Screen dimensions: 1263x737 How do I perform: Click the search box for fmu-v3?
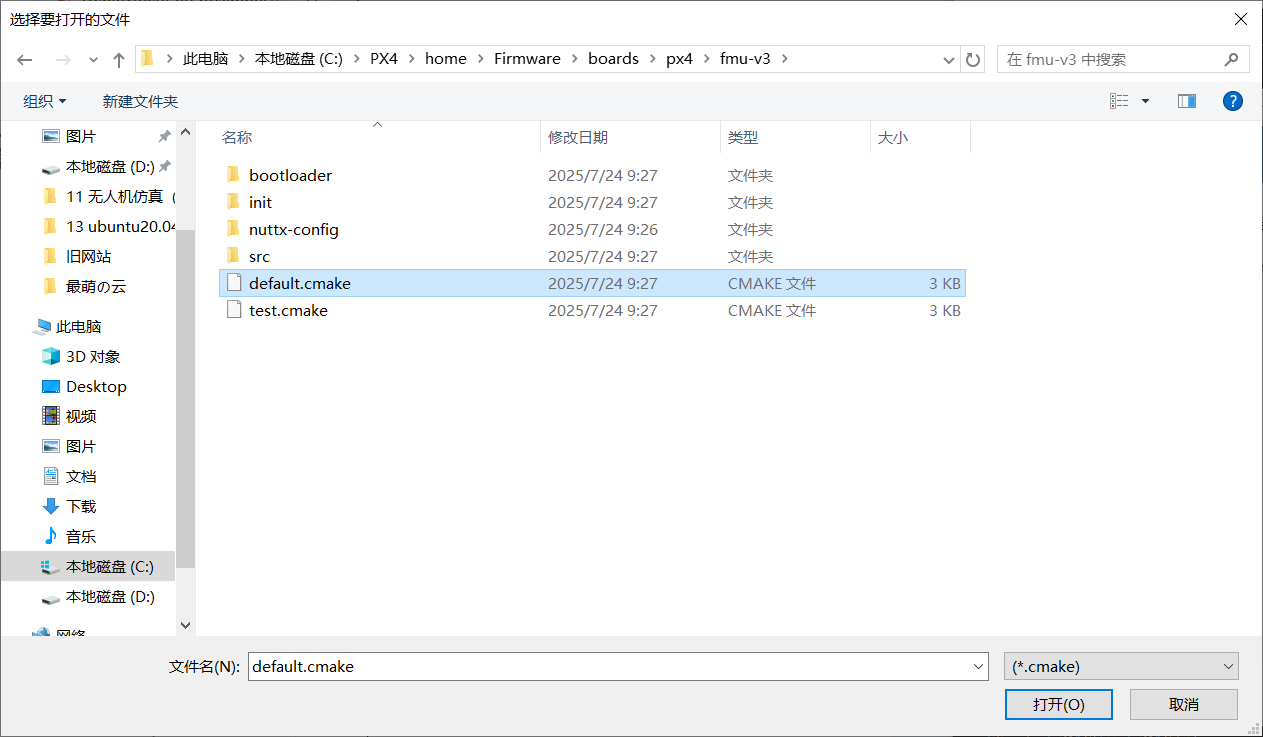coord(1110,59)
